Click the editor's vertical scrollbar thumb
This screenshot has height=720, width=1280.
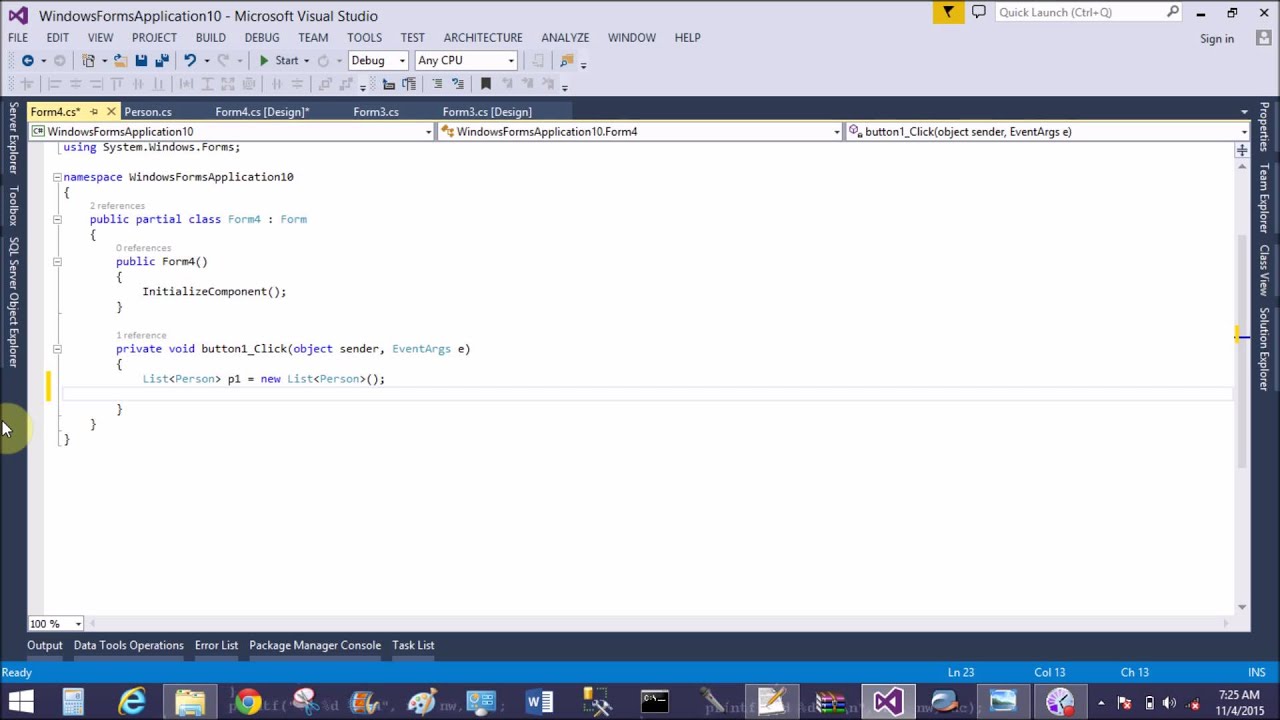pyautogui.click(x=1241, y=351)
